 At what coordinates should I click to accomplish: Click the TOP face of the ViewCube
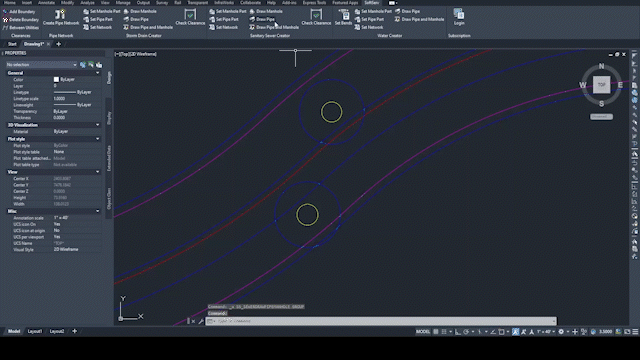tap(601, 85)
